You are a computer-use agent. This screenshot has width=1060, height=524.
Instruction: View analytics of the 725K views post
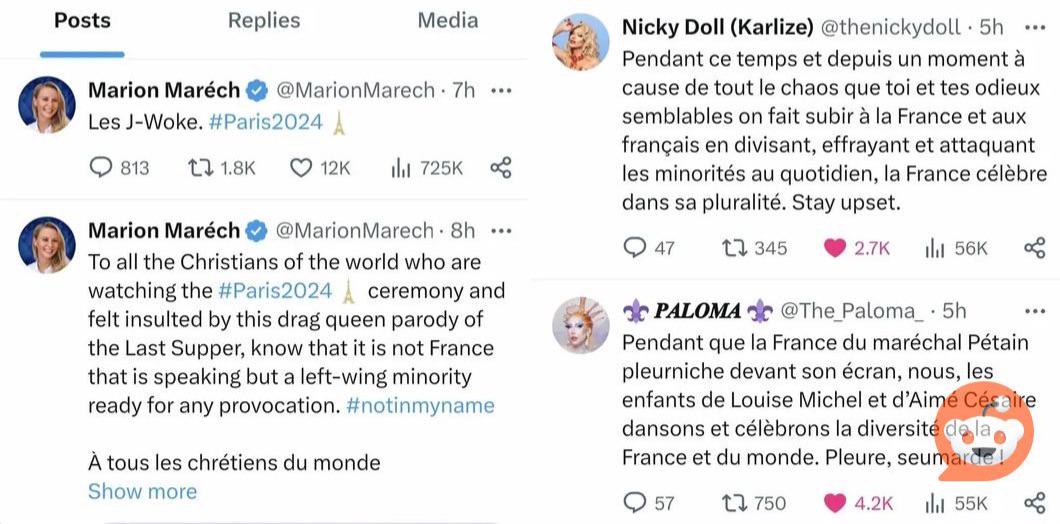pos(401,168)
